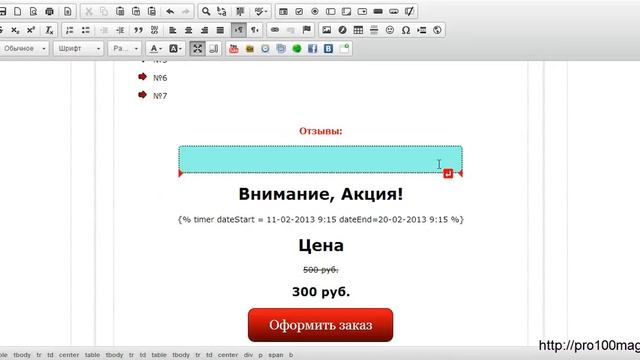
Task: Toggle right-to-left text direction
Action: pos(254,30)
